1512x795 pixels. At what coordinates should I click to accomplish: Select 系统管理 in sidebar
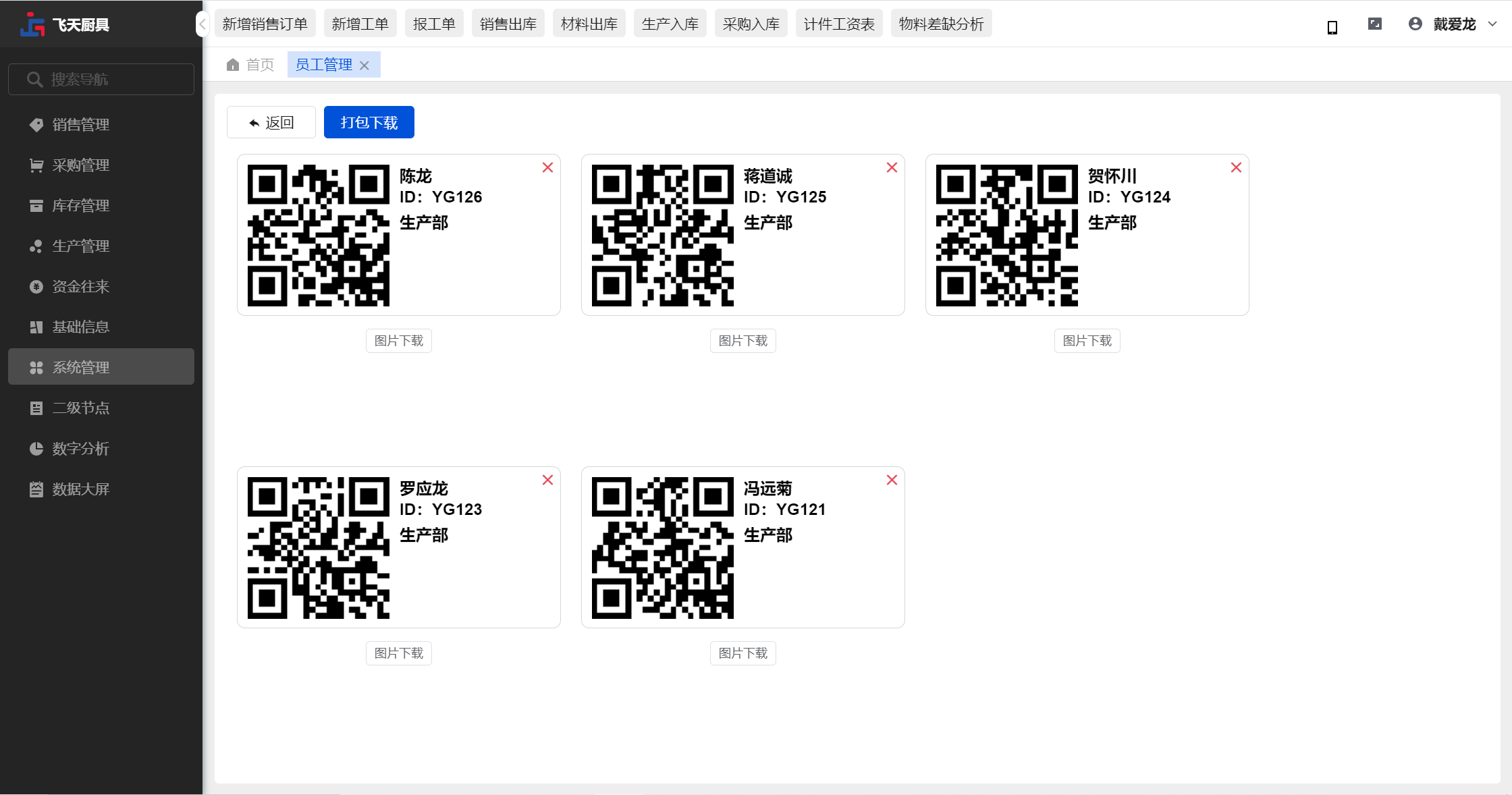pyautogui.click(x=101, y=366)
